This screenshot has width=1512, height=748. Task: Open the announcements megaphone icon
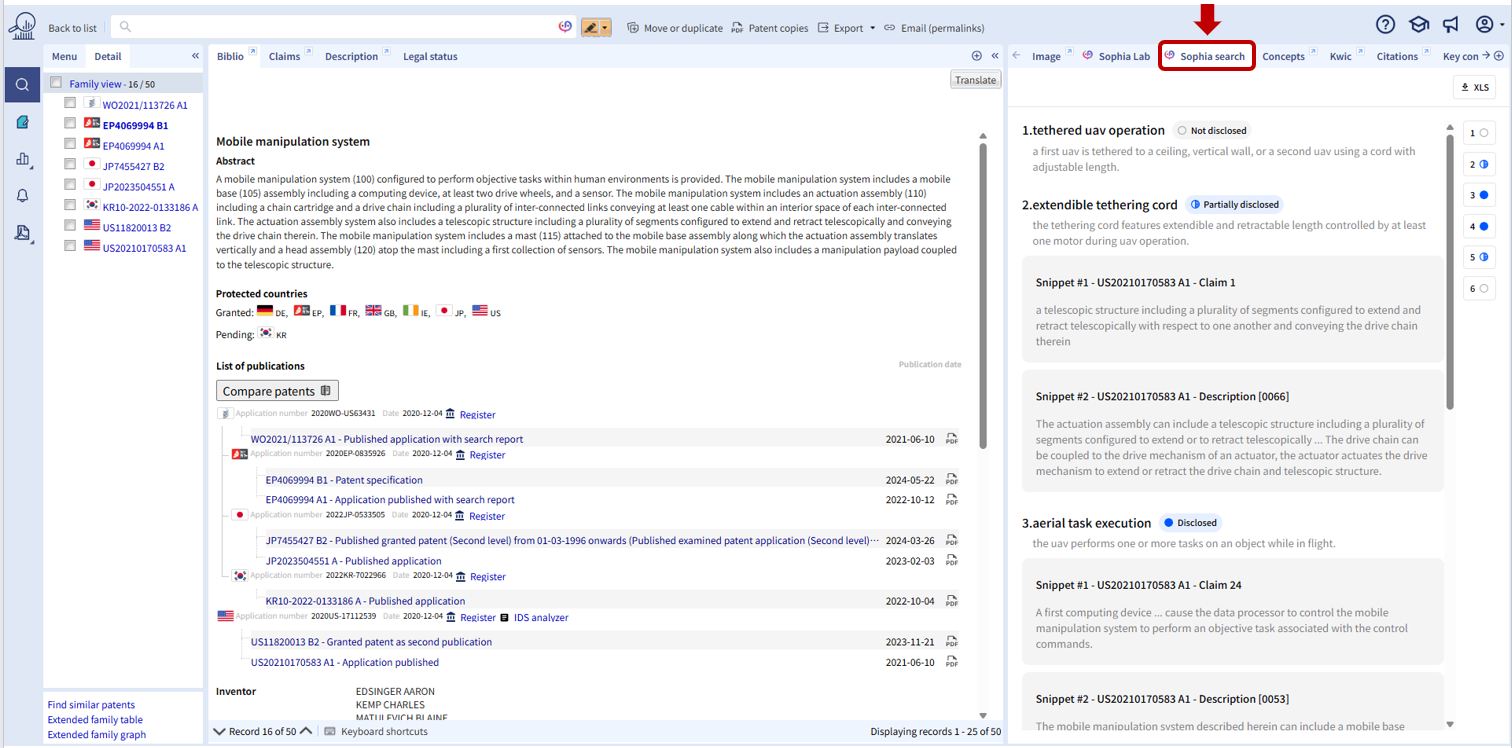tap(1450, 25)
